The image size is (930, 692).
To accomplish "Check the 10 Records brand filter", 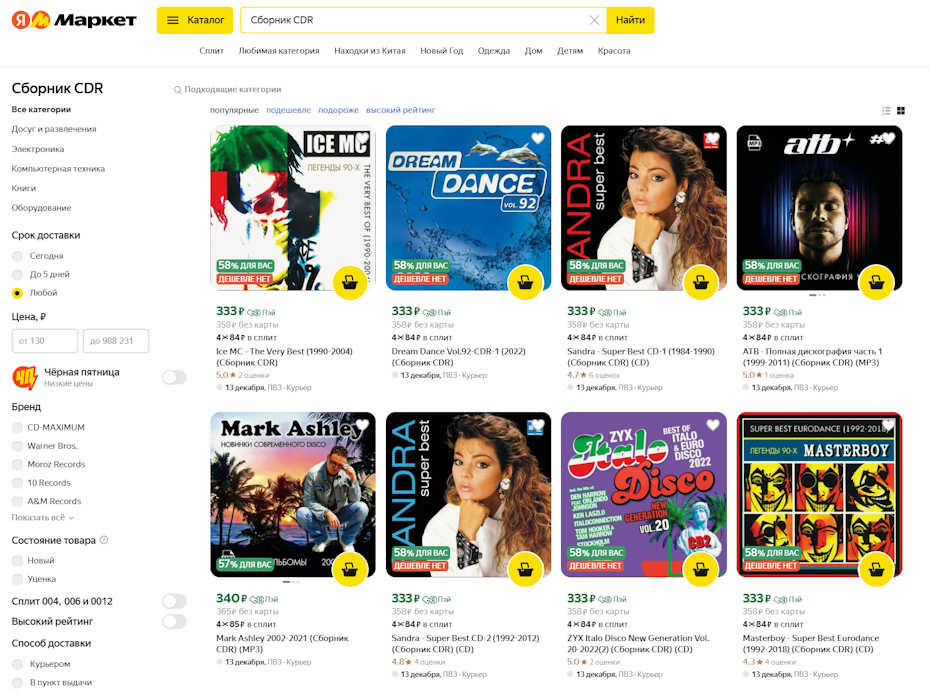I will pyautogui.click(x=17, y=483).
